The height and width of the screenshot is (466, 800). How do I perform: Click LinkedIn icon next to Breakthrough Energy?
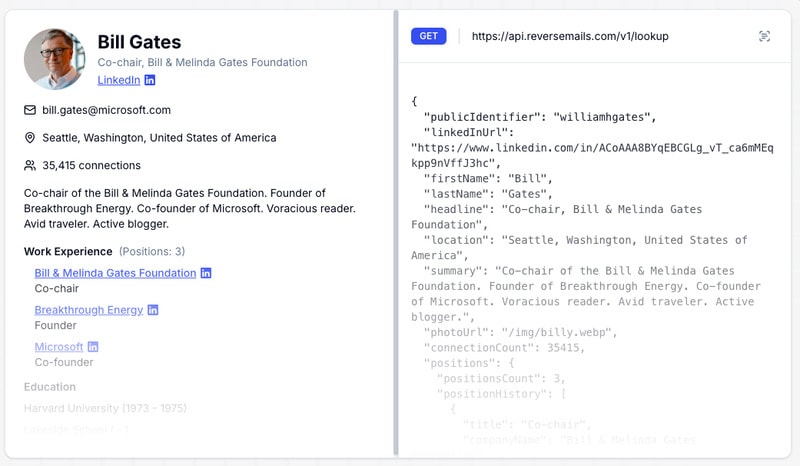[153, 310]
